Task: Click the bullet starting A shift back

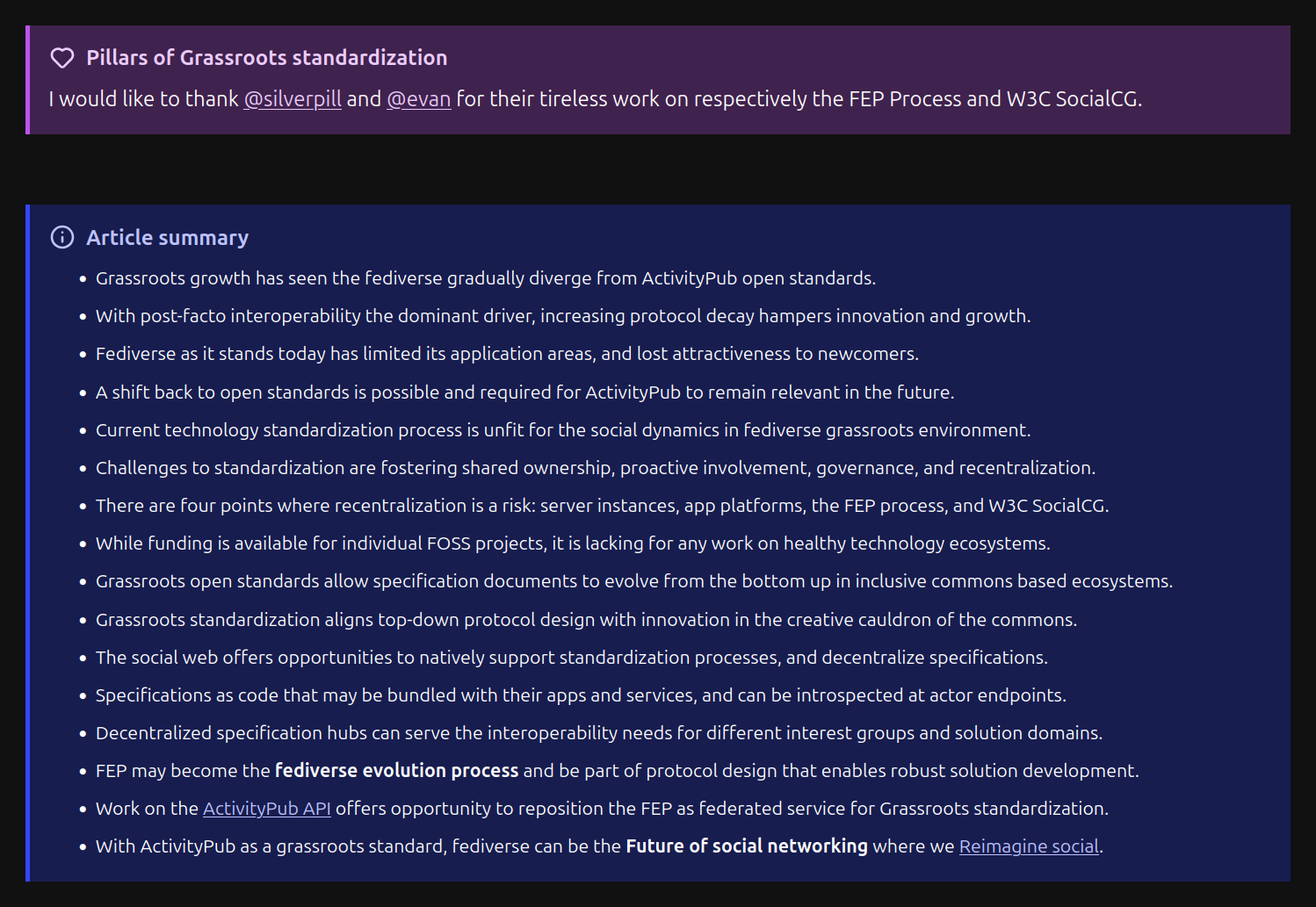Action: pyautogui.click(x=524, y=392)
